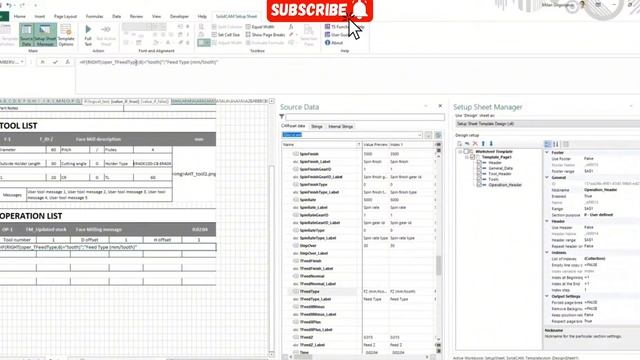Toggle Show Page Breaks in the toolbox

[265, 35]
